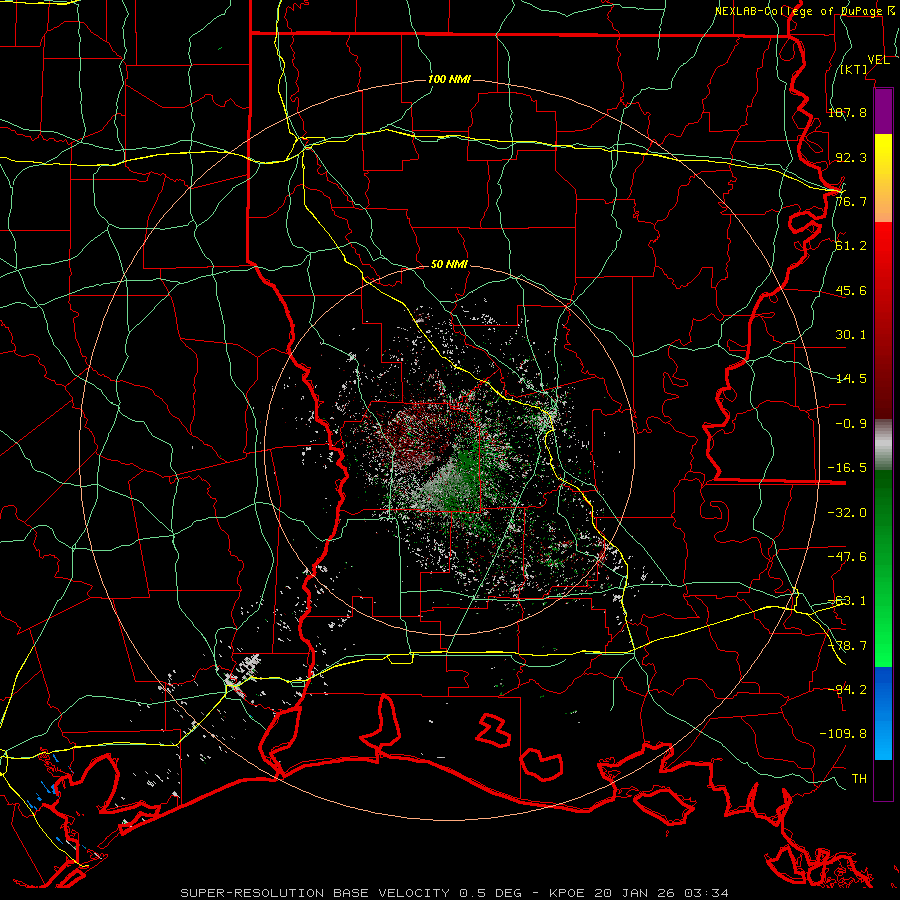This screenshot has width=900, height=900.
Task: Click the '100 NMI' range ring label
Action: (449, 79)
